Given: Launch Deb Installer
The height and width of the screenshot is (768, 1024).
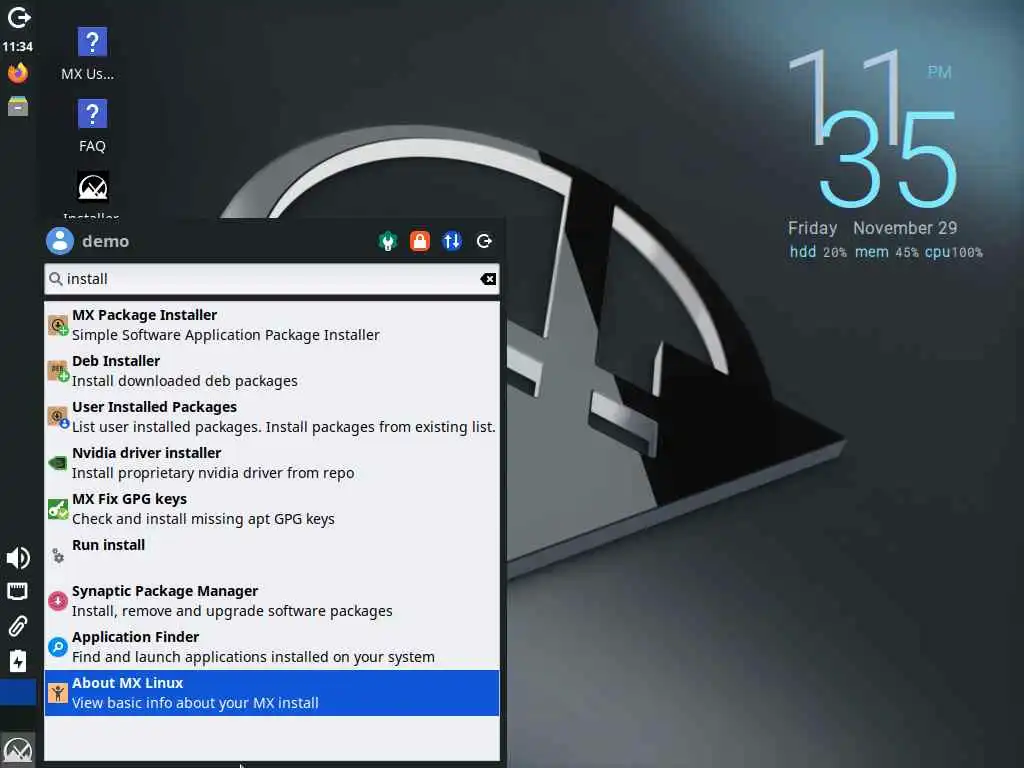Looking at the screenshot, I should pos(272,371).
